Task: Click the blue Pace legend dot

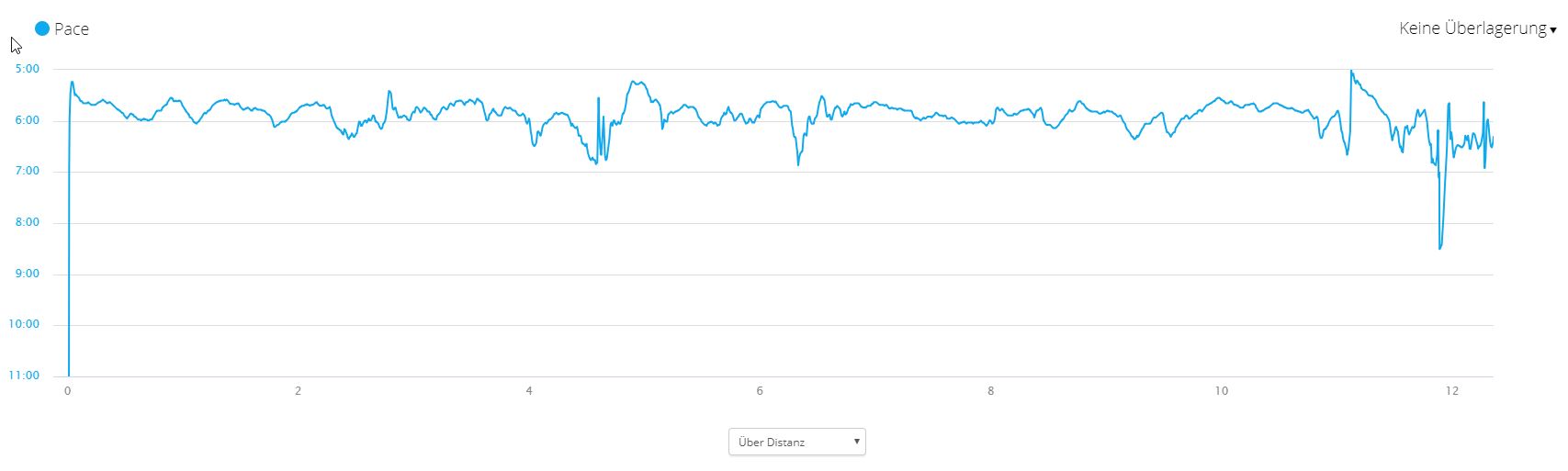Action: coord(42,28)
